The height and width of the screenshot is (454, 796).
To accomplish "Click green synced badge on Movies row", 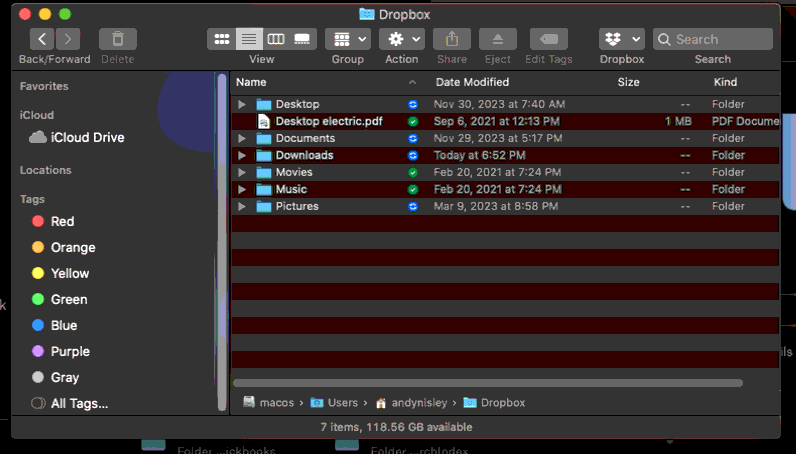I will coord(413,172).
